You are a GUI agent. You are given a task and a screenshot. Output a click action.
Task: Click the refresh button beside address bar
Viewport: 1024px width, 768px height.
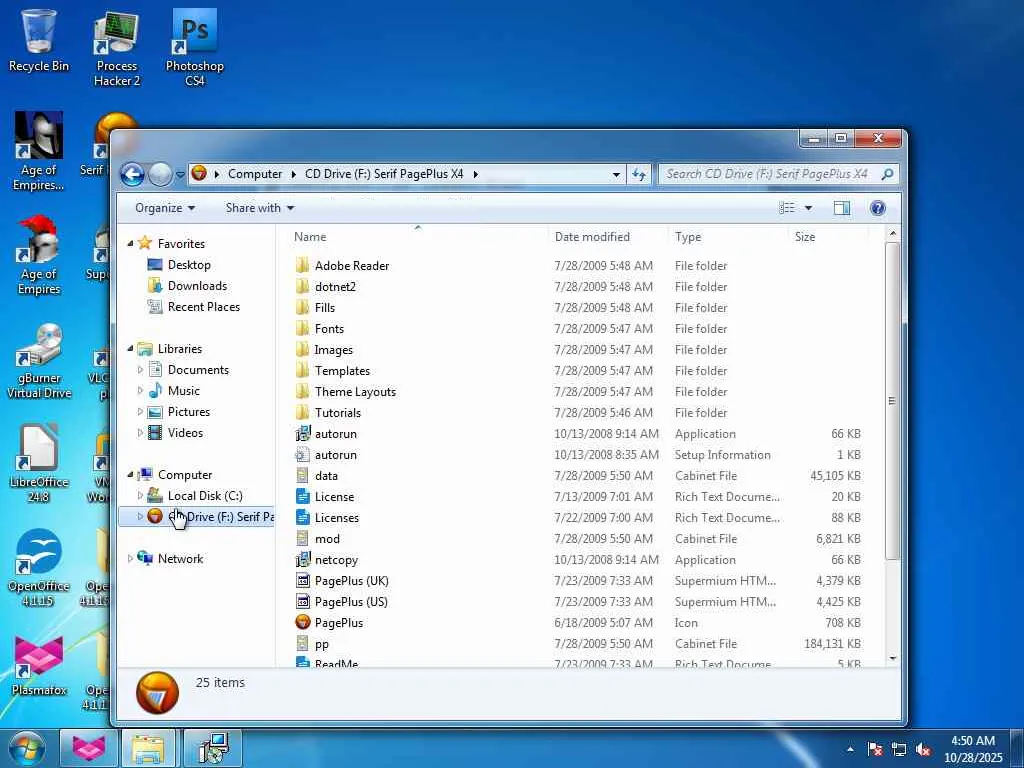639,174
